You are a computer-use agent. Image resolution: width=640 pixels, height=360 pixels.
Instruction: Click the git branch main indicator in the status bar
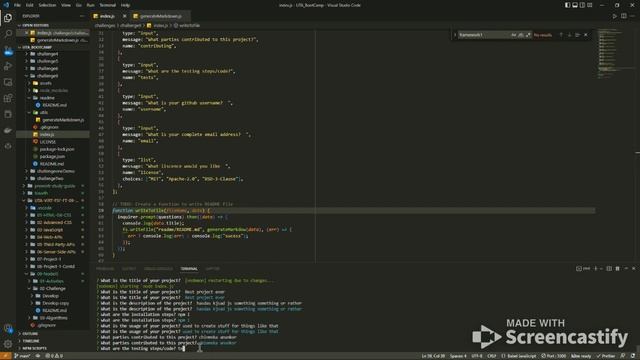[x=22, y=356]
